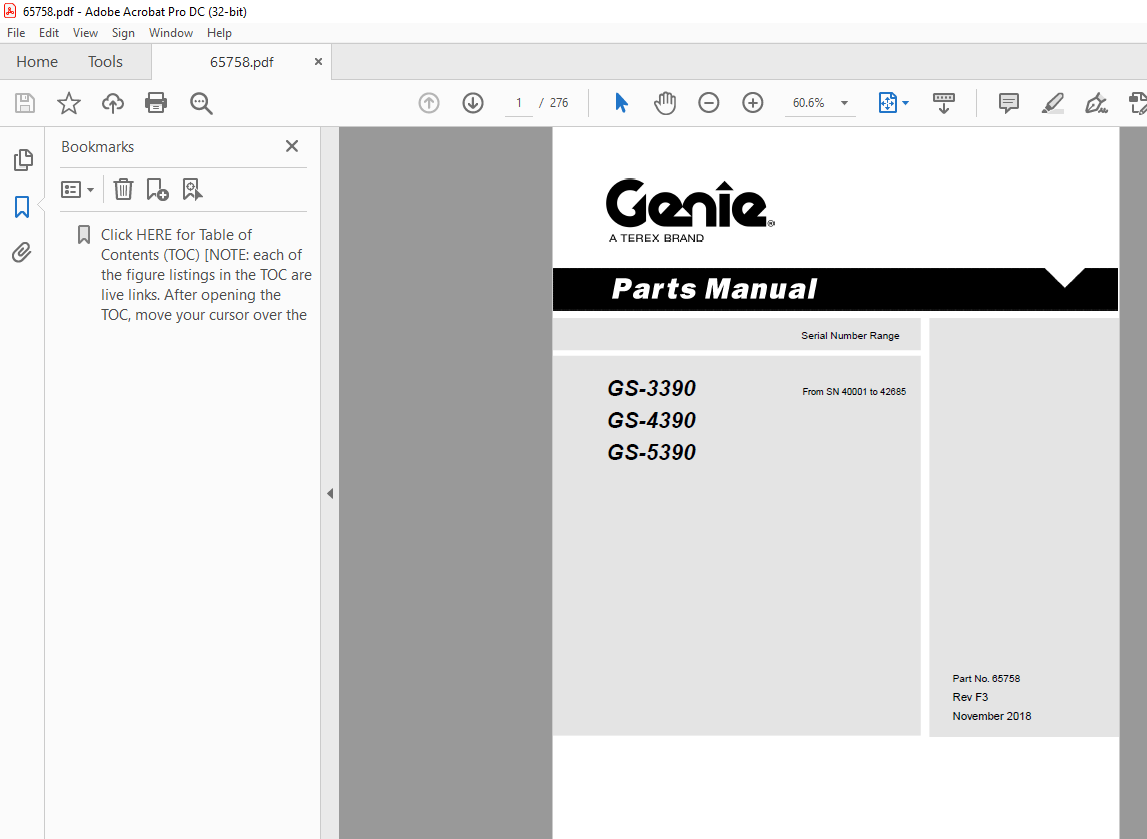This screenshot has height=839, width=1147.
Task: Open the Find text magnifier tool
Action: coord(201,103)
